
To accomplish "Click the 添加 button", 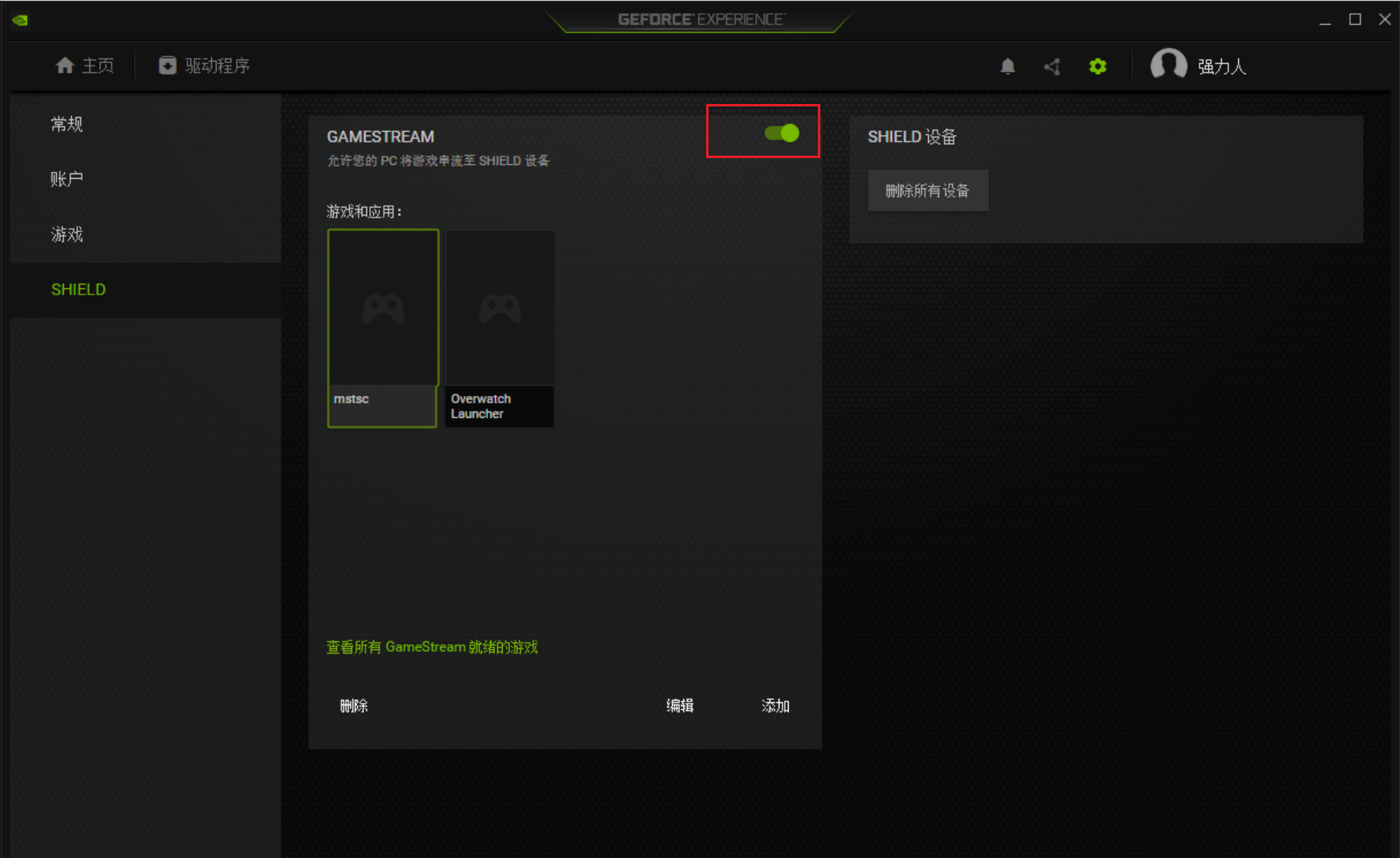I will (x=776, y=705).
